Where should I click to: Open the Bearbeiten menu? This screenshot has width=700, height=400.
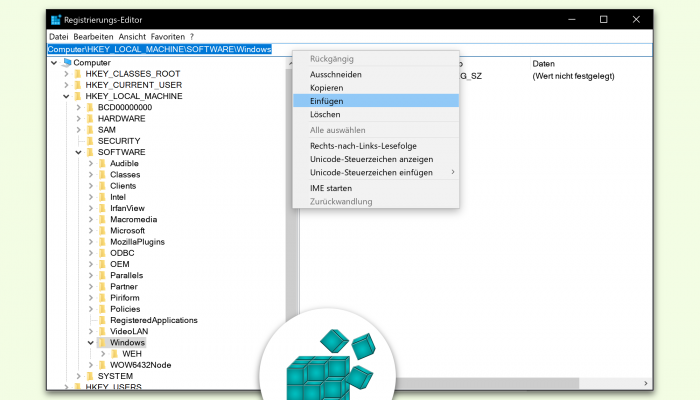[x=93, y=37]
